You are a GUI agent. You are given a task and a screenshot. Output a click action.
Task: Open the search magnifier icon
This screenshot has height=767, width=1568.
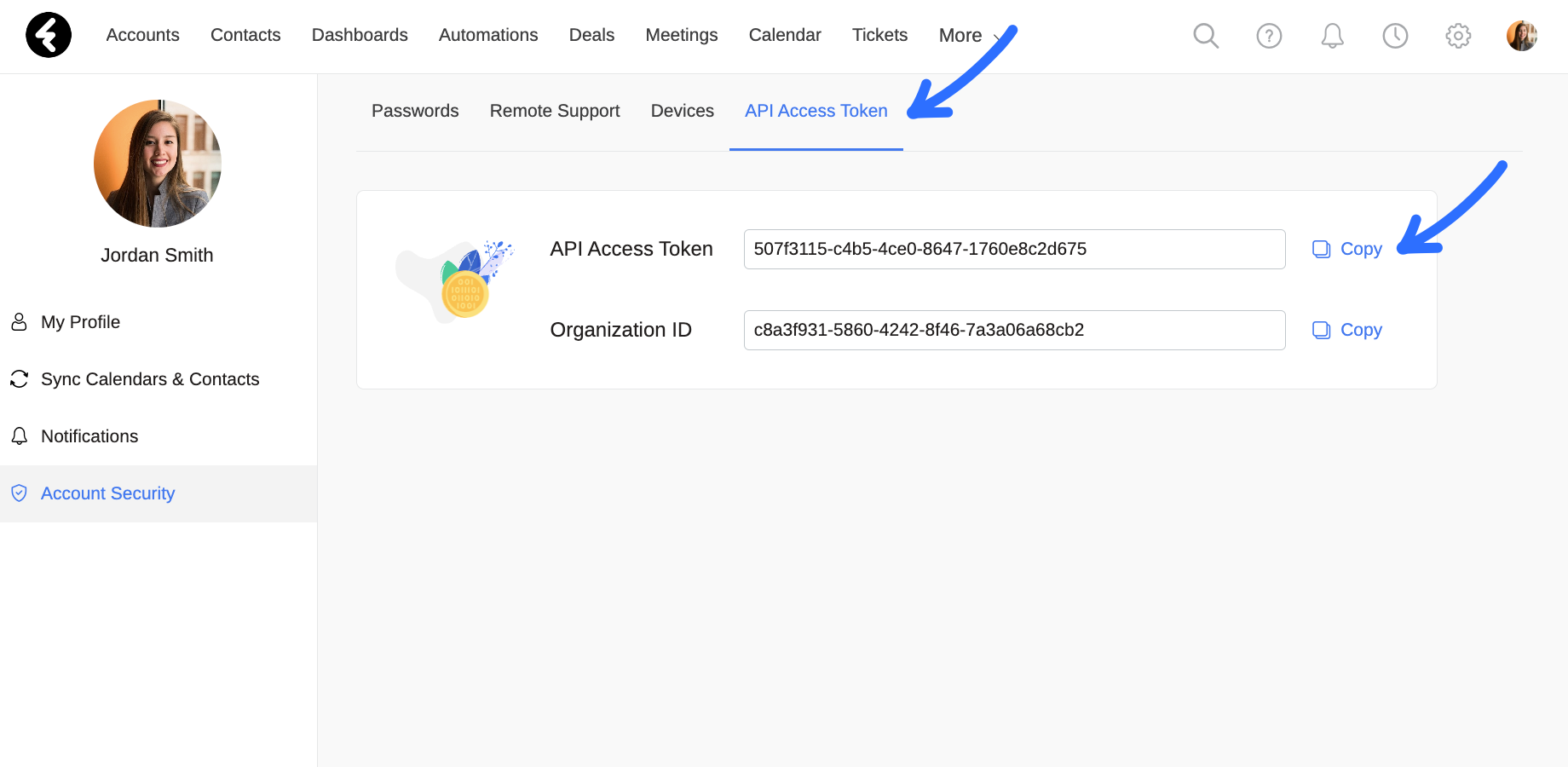click(x=1206, y=36)
